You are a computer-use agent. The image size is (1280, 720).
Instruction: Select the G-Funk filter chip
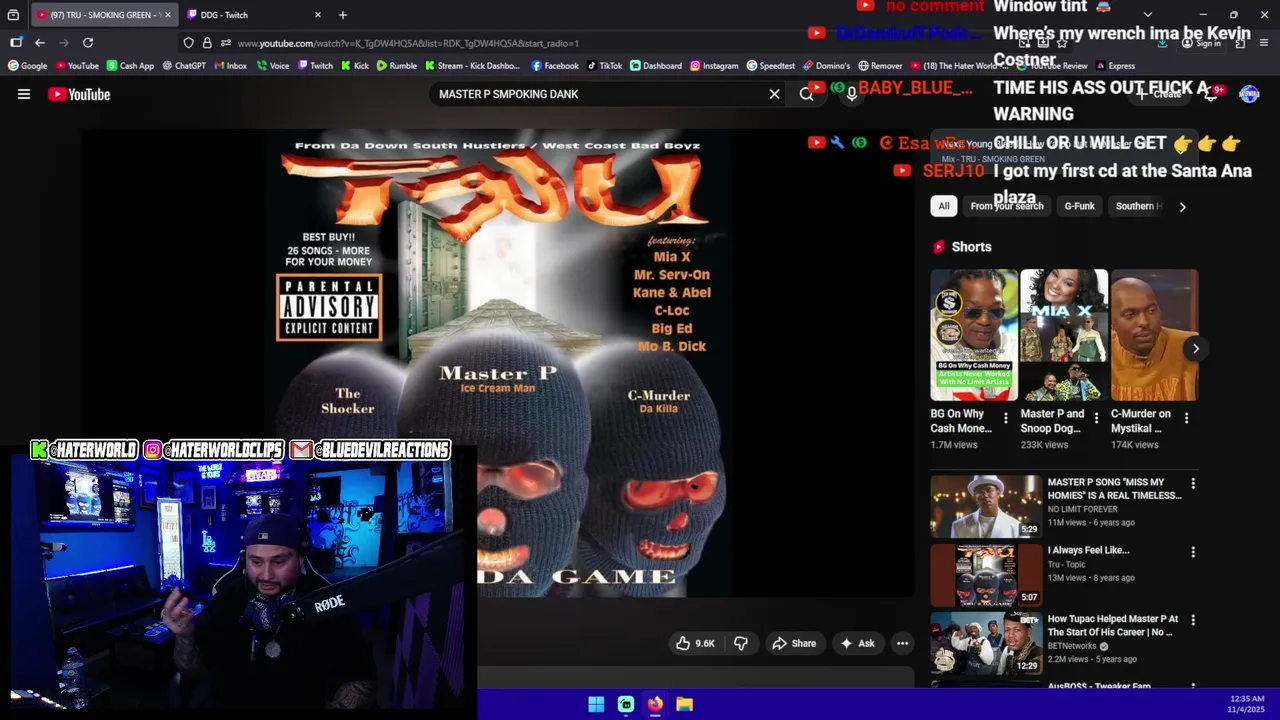click(x=1079, y=206)
